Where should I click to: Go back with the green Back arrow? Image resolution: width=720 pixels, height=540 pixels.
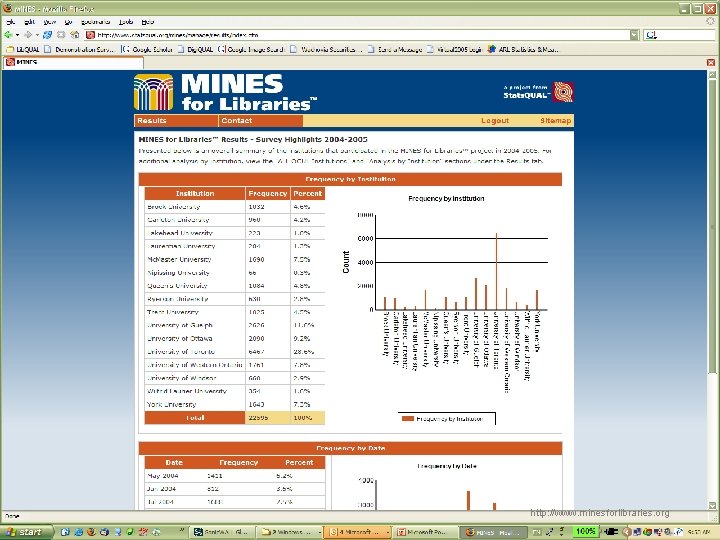8,34
